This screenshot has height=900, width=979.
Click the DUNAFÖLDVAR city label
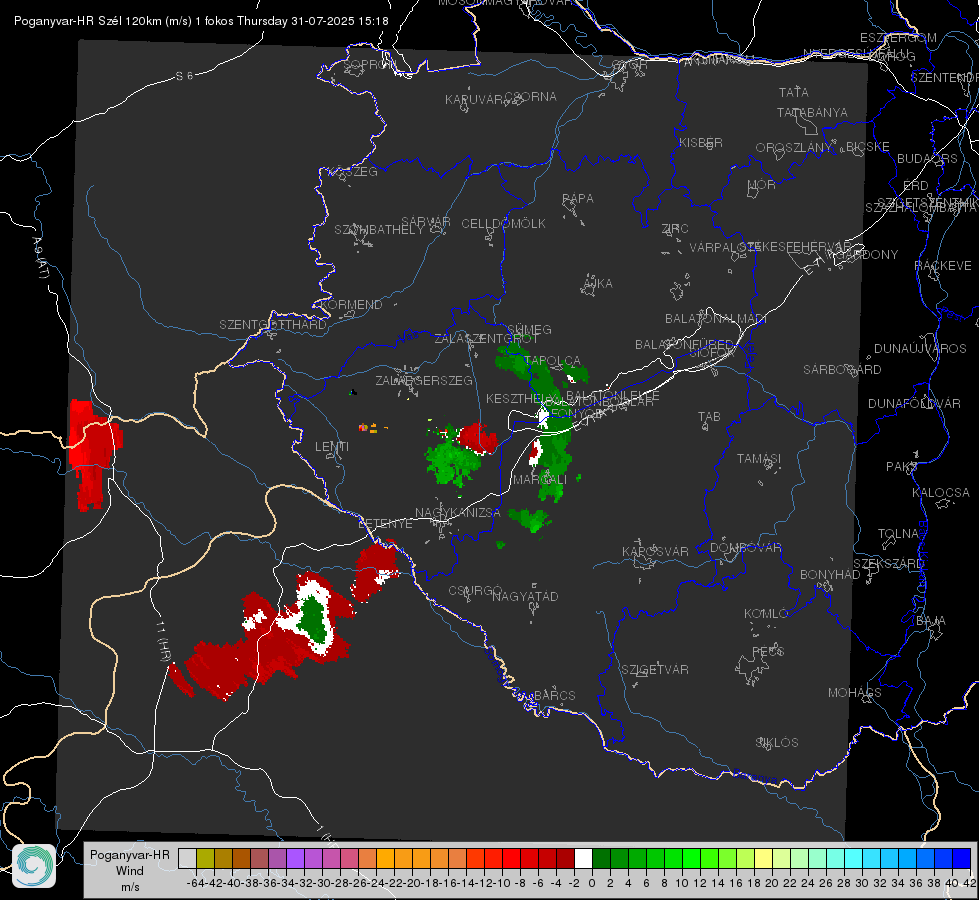tap(914, 403)
